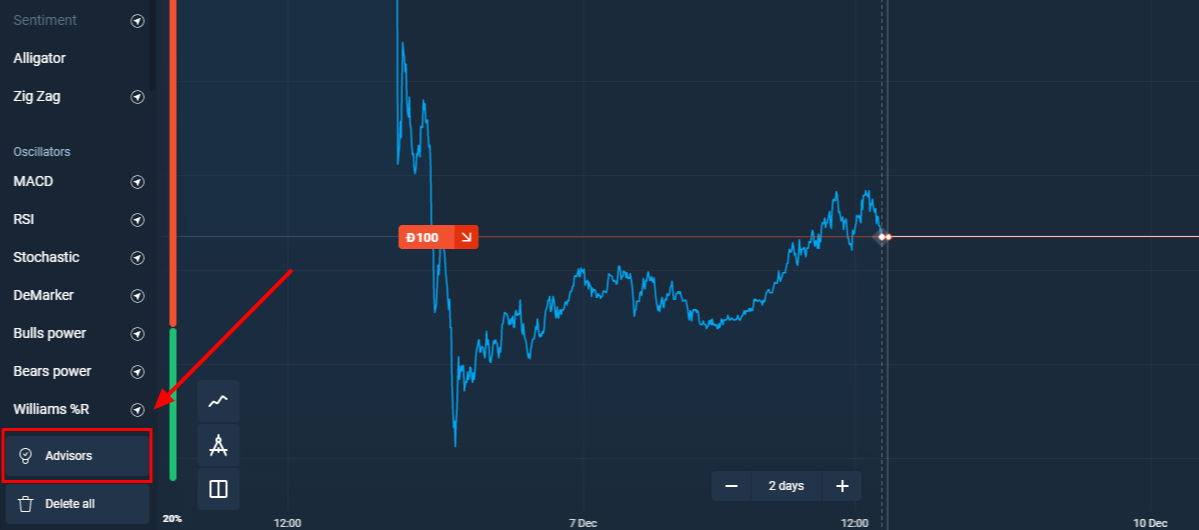Image resolution: width=1199 pixels, height=530 pixels.
Task: Click the red-green sentiment bar
Action: [x=173, y=240]
